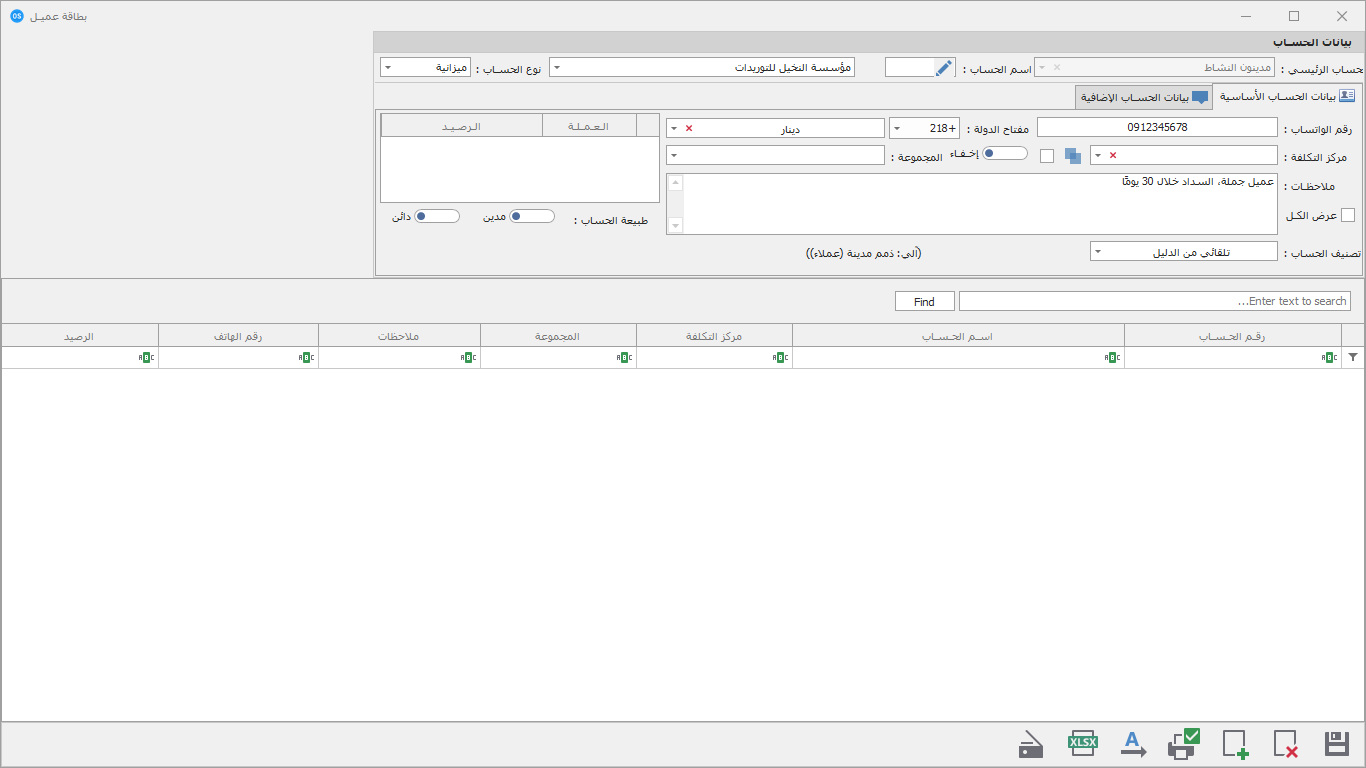This screenshot has height=768, width=1366.
Task: Sort by الرصيد grid column header
Action: tap(80, 336)
